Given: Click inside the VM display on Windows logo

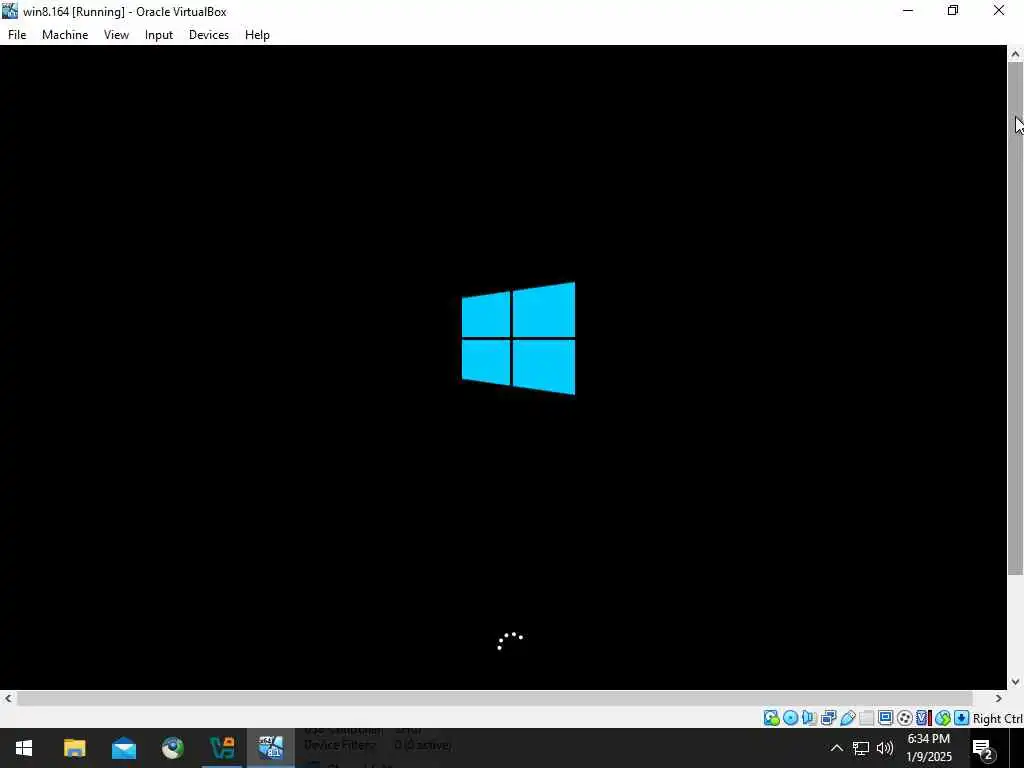Looking at the screenshot, I should point(519,338).
